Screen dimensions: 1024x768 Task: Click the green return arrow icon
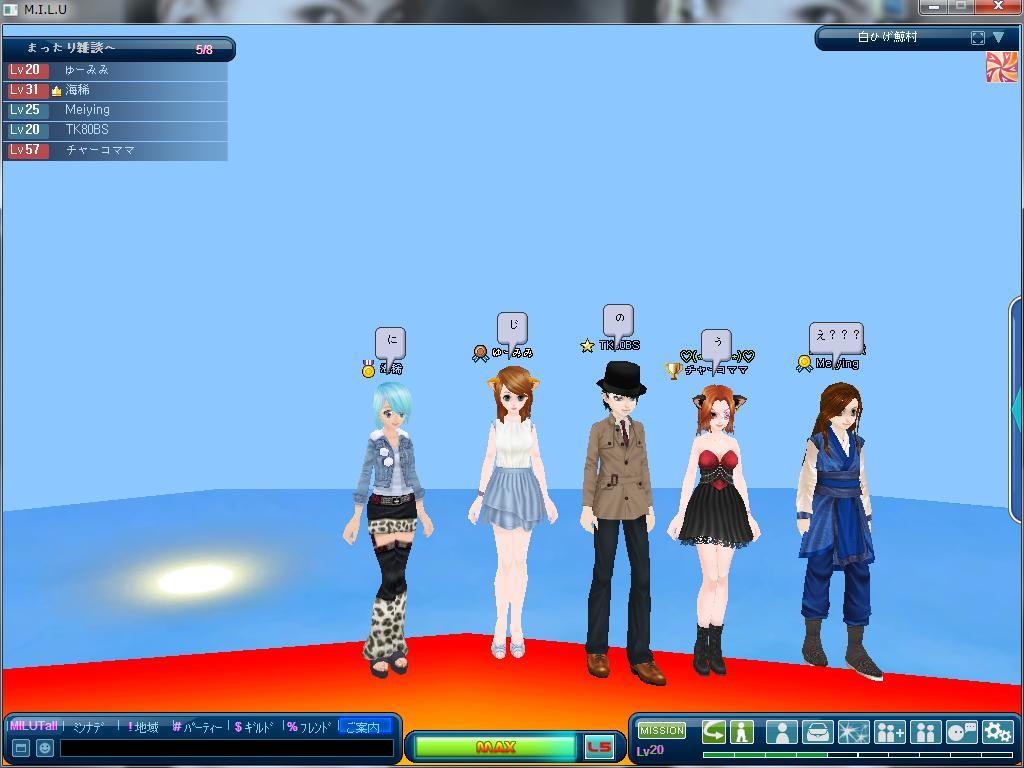[x=713, y=732]
